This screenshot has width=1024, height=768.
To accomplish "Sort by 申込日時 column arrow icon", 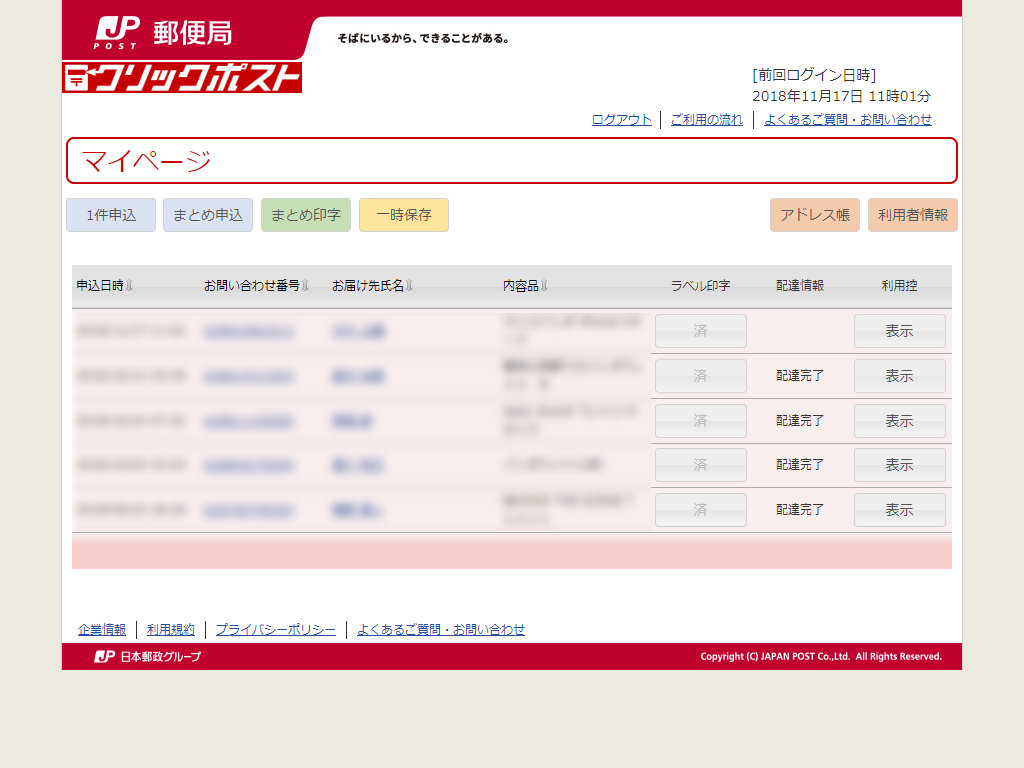I will click(129, 285).
